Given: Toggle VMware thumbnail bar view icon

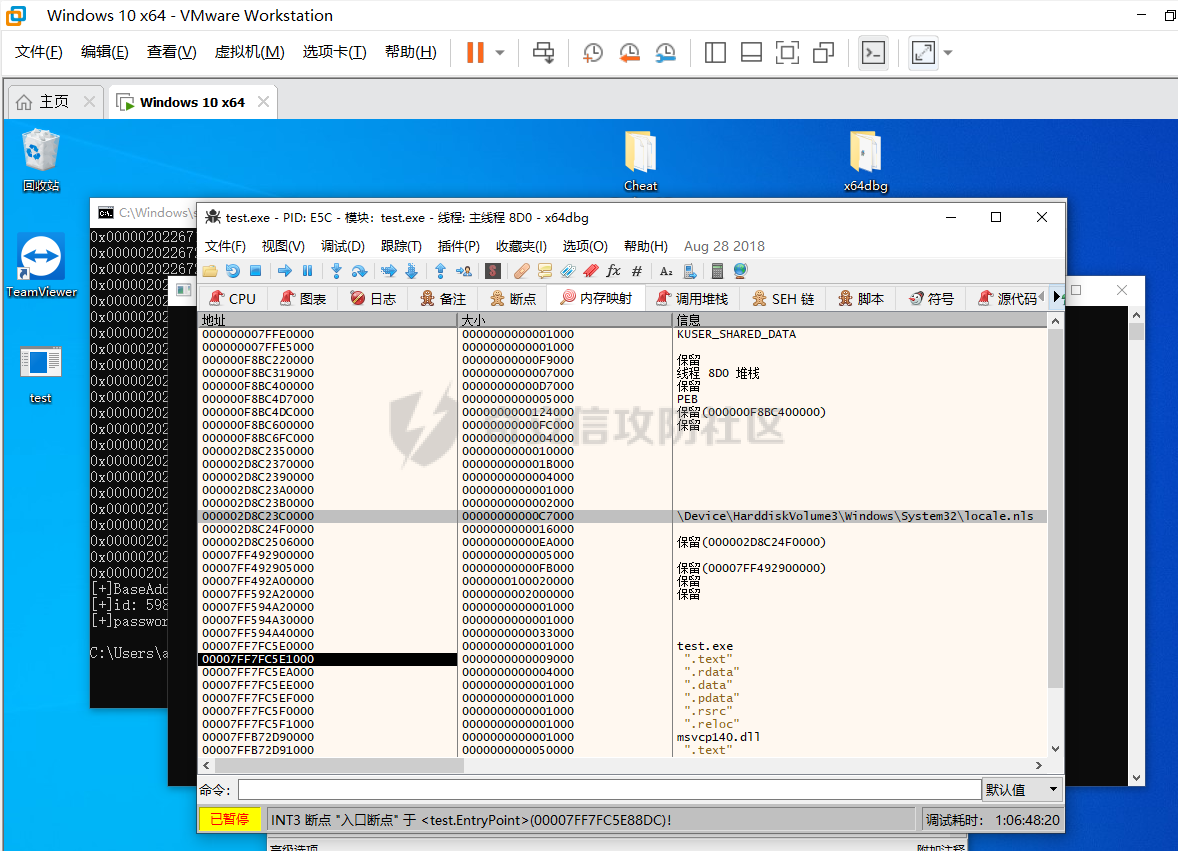Looking at the screenshot, I should [x=751, y=52].
